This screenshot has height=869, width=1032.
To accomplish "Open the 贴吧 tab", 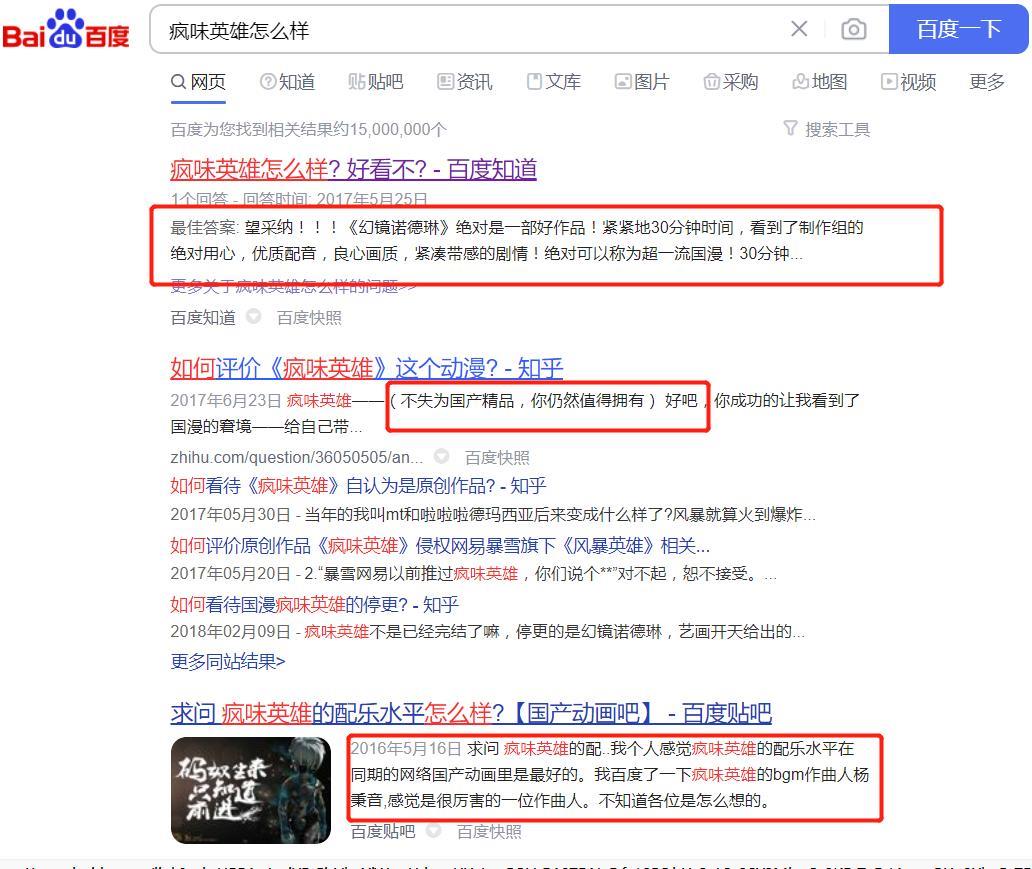I will 376,82.
